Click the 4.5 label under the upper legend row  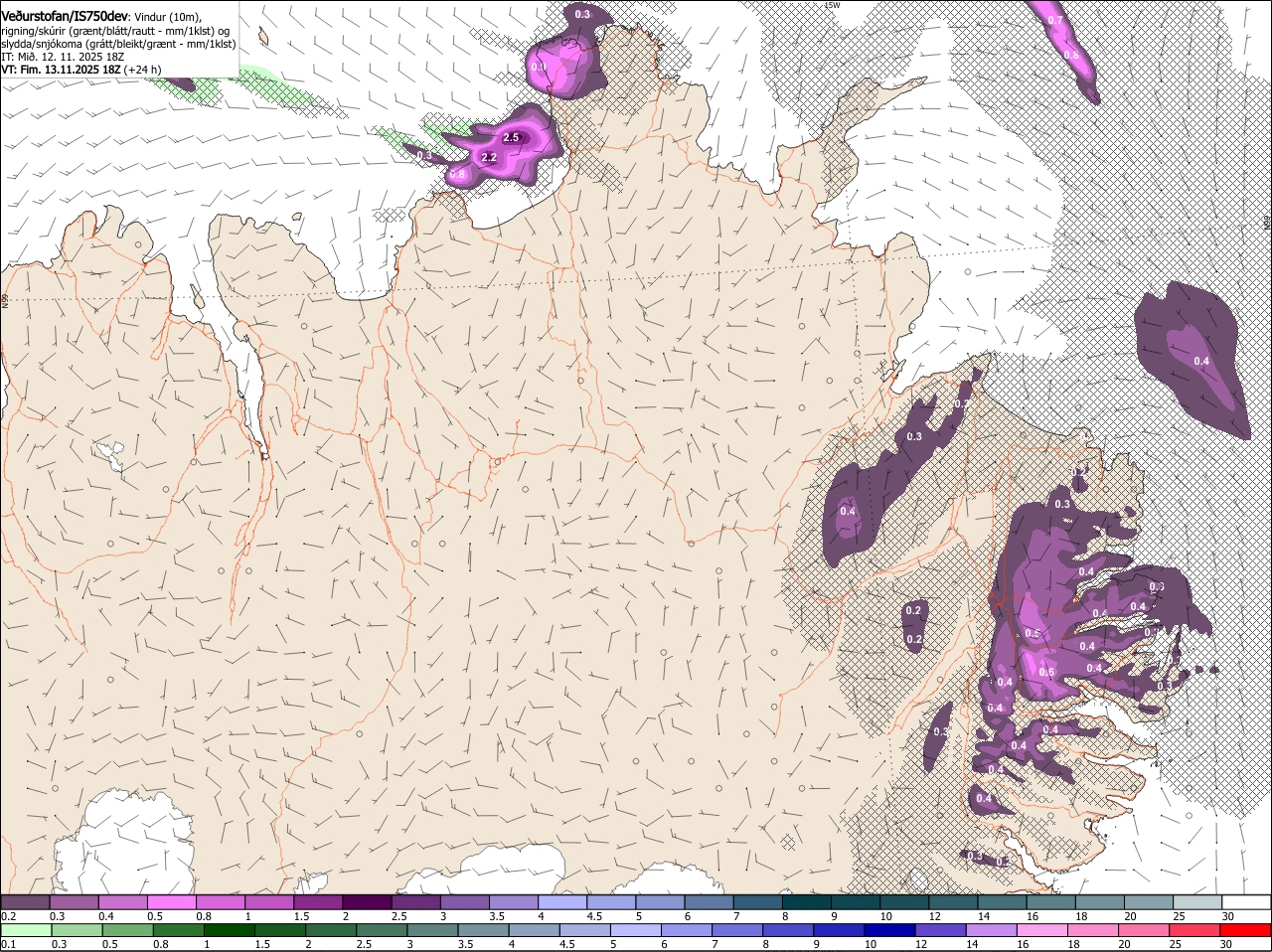tap(594, 915)
